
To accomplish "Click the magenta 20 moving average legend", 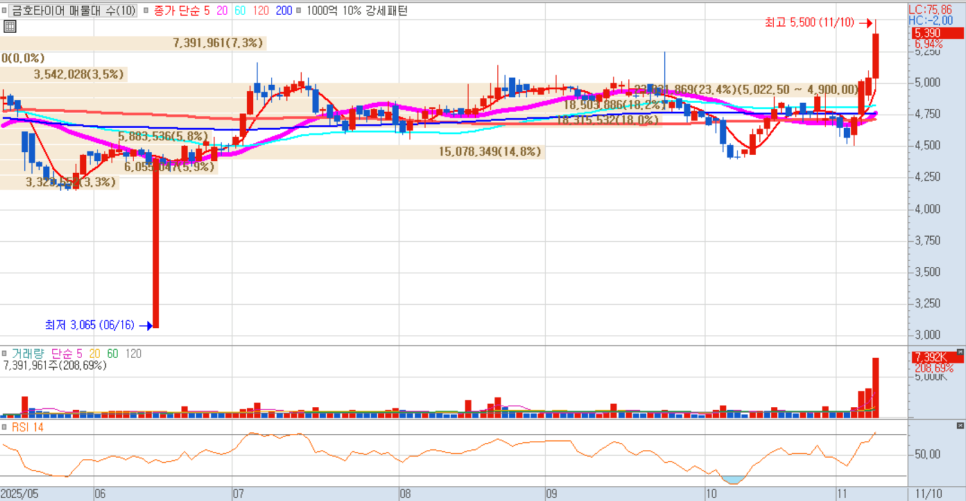I will pyautogui.click(x=222, y=10).
